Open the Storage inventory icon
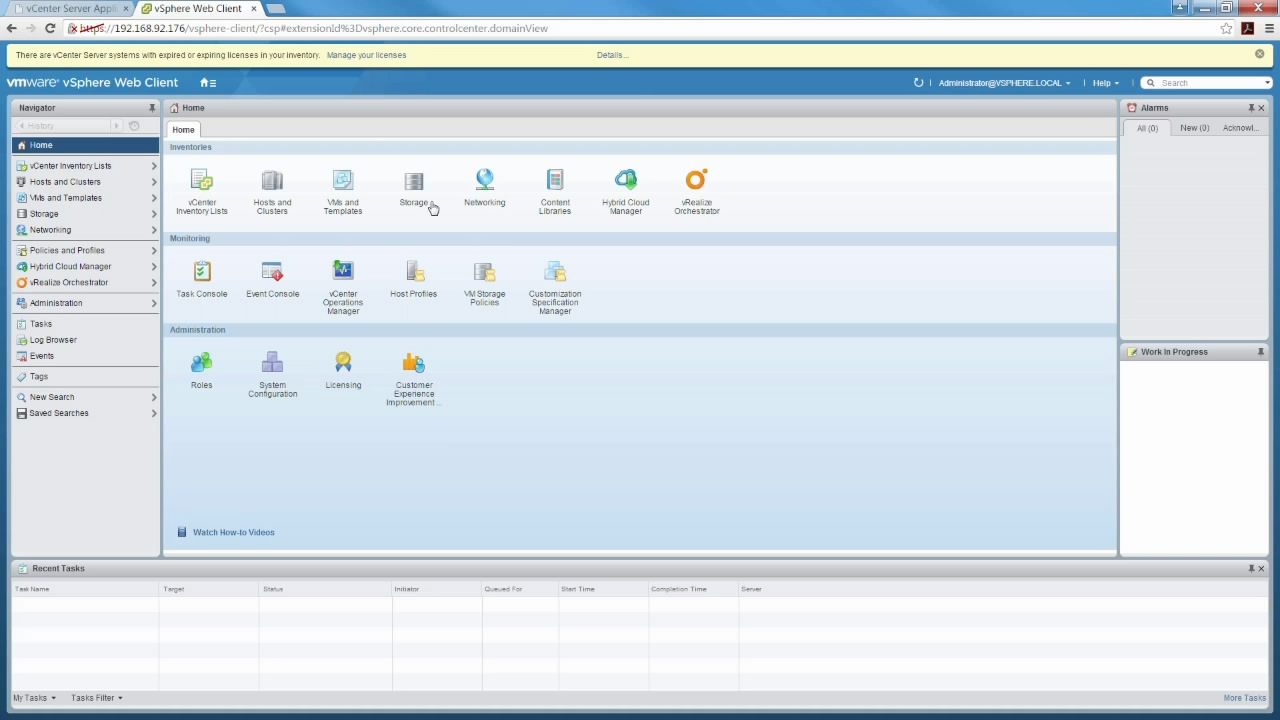Viewport: 1280px width, 720px height. (414, 181)
